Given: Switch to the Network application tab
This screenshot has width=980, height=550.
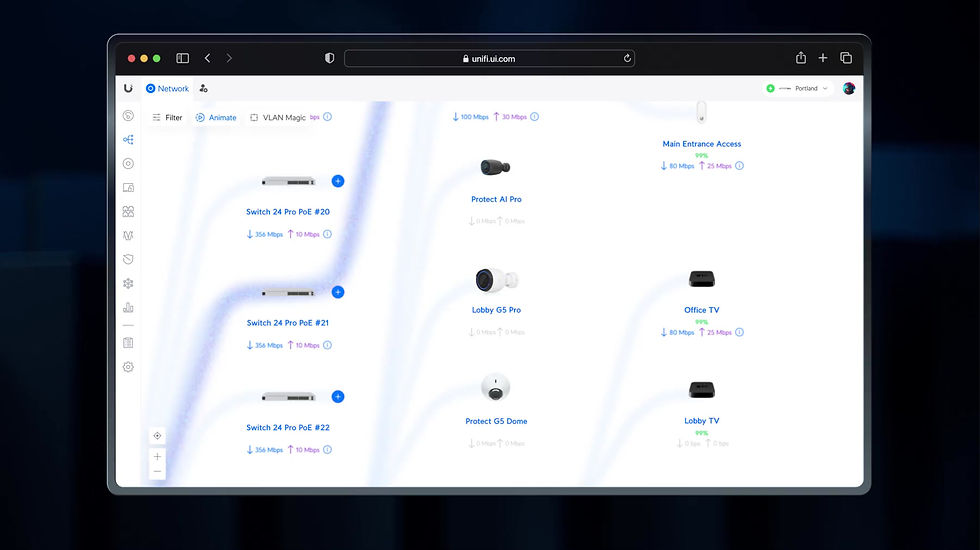Looking at the screenshot, I should click(168, 89).
